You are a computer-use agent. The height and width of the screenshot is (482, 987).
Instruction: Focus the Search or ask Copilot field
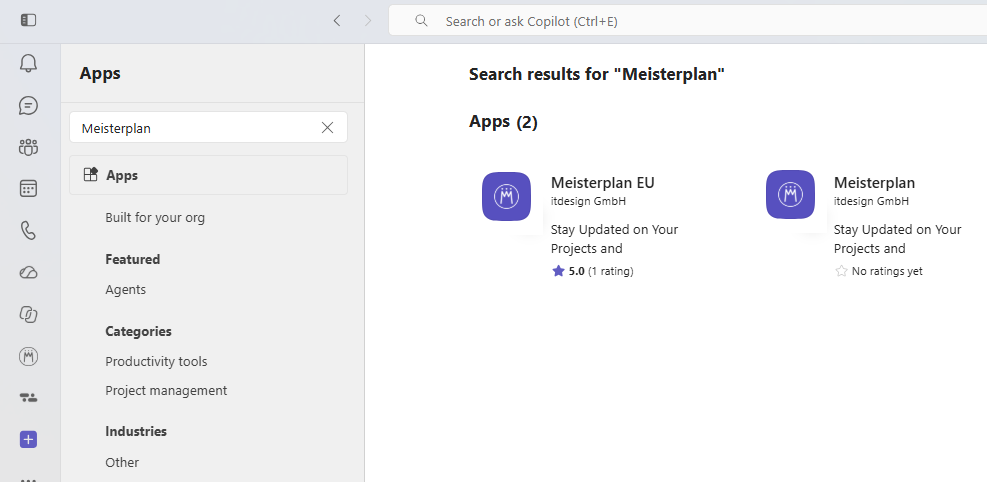[x=687, y=21]
